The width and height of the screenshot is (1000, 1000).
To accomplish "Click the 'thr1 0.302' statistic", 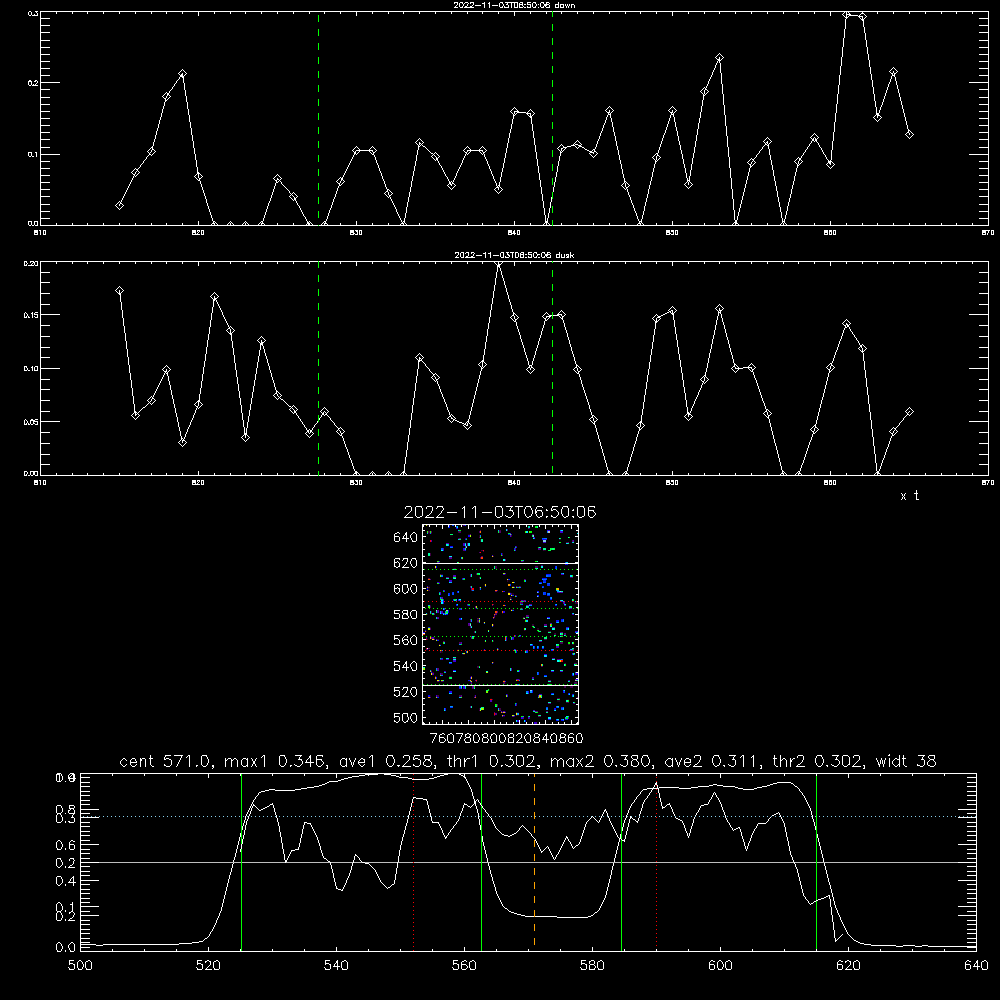I will (x=492, y=761).
